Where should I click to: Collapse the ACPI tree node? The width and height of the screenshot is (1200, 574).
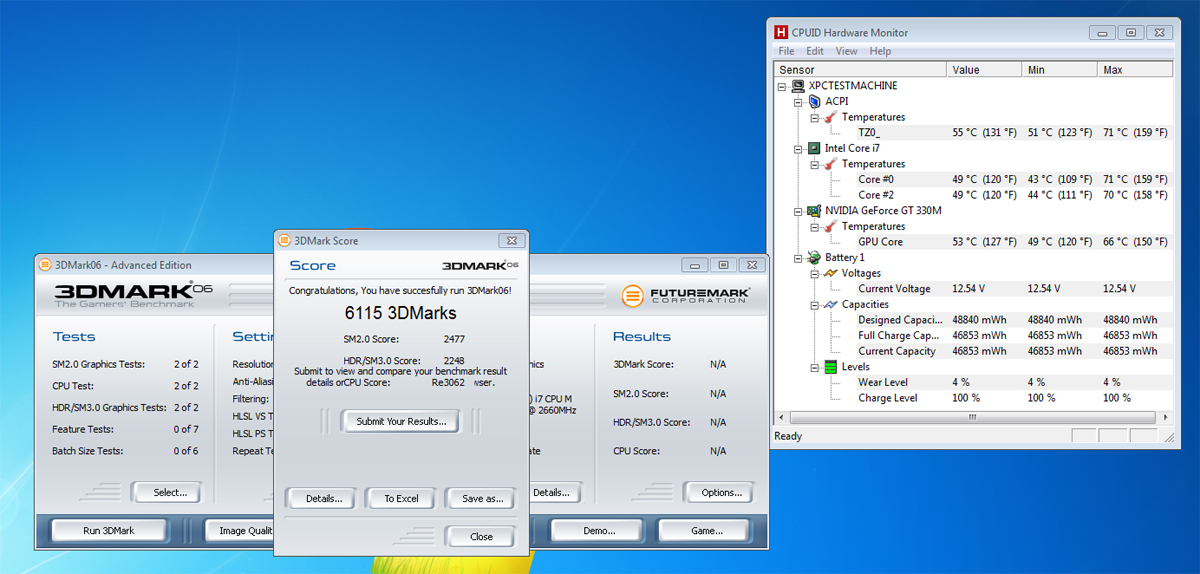pyautogui.click(x=798, y=101)
